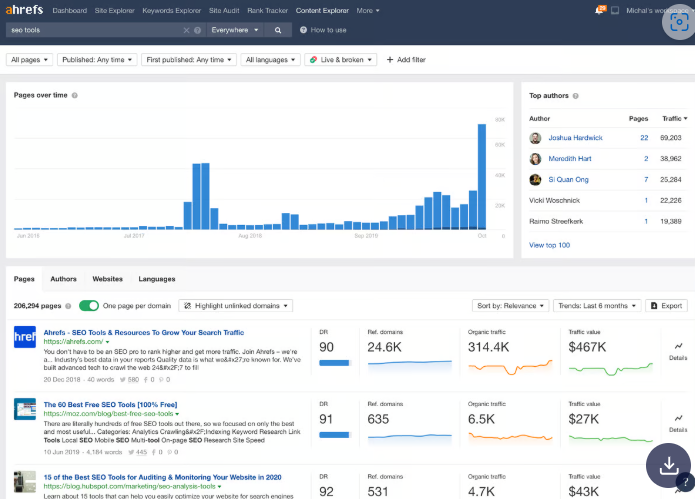Open the Trends: Last 6 months dropdown
The height and width of the screenshot is (499, 695).
pyautogui.click(x=596, y=305)
